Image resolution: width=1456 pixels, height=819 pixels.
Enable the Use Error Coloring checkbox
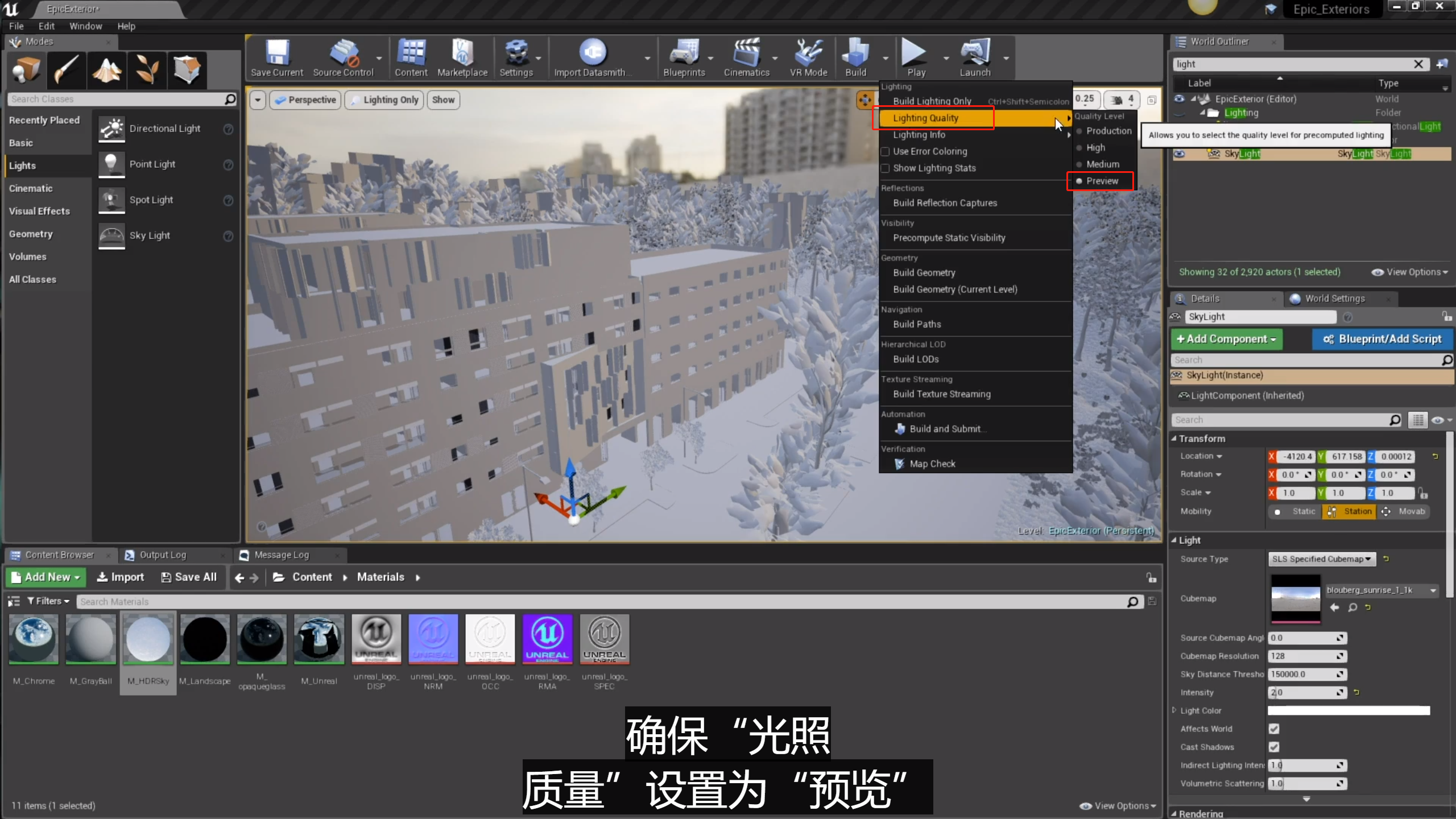pyautogui.click(x=885, y=151)
